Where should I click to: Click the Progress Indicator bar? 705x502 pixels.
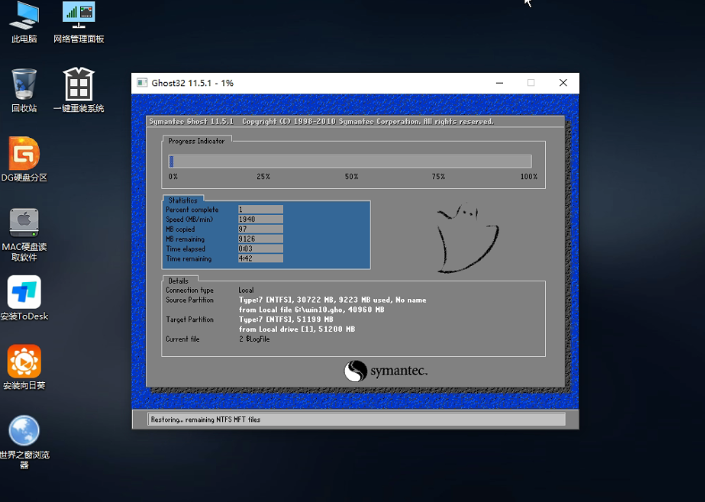[350, 161]
